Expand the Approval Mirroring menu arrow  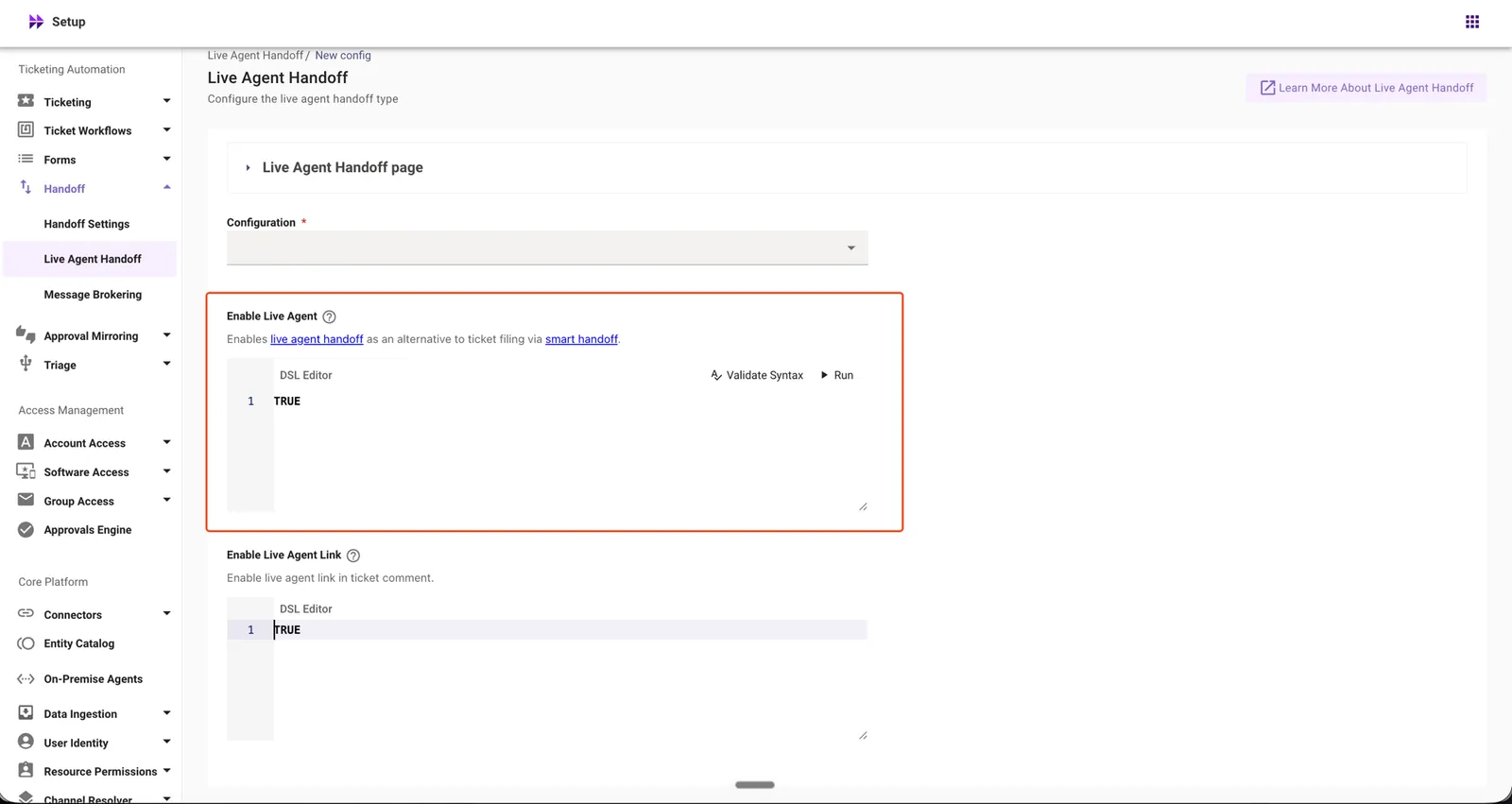pyautogui.click(x=166, y=335)
